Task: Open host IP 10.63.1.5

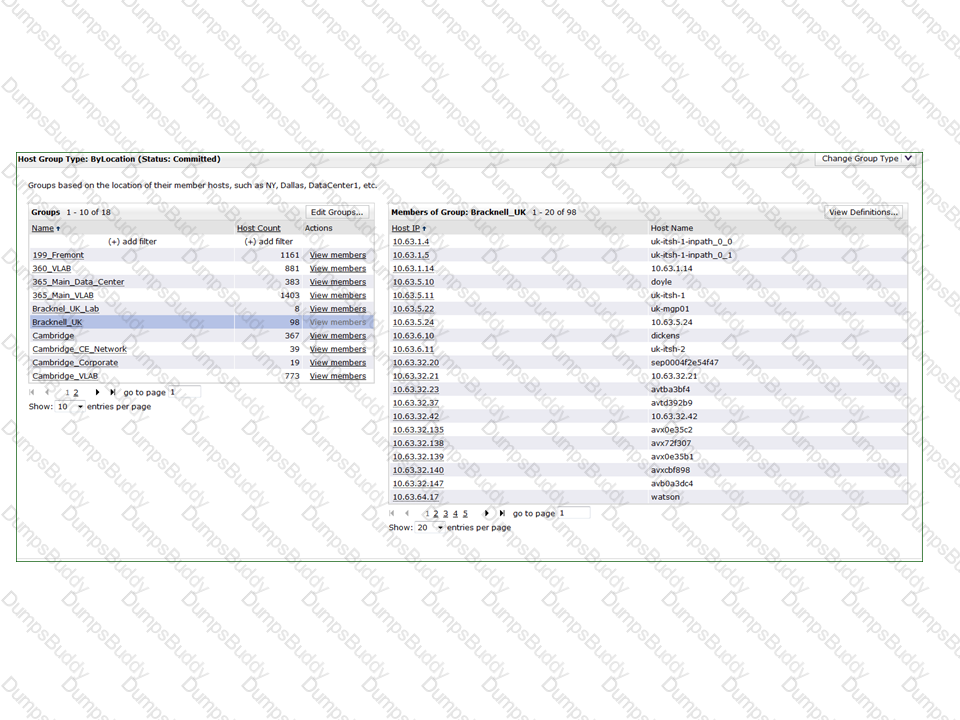Action: (411, 255)
